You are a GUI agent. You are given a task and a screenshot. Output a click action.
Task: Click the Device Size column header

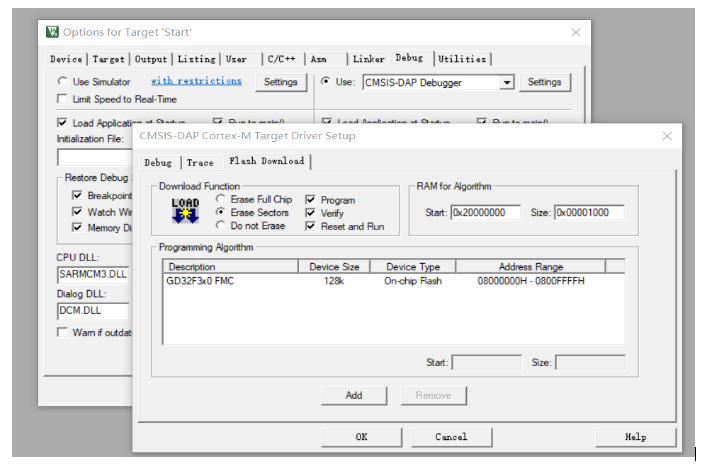333,267
